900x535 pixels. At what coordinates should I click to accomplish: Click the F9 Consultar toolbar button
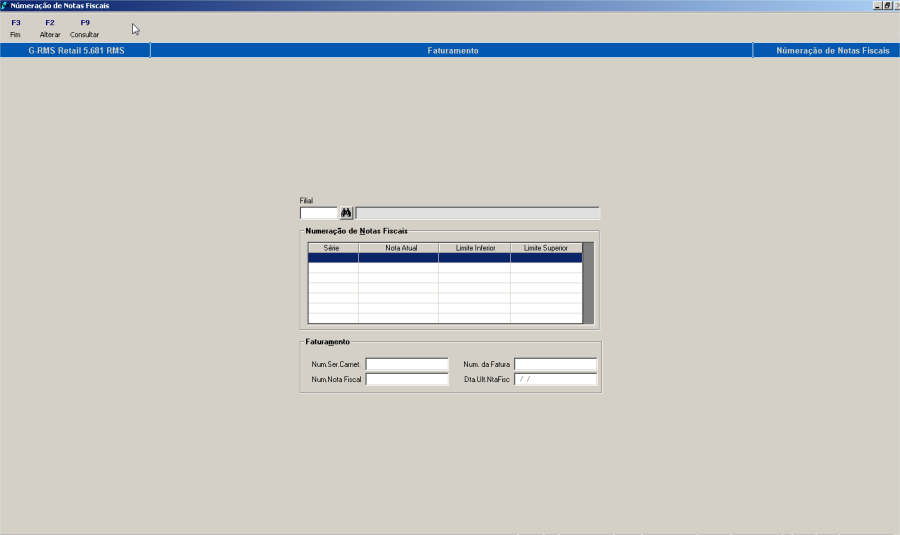pyautogui.click(x=84, y=28)
